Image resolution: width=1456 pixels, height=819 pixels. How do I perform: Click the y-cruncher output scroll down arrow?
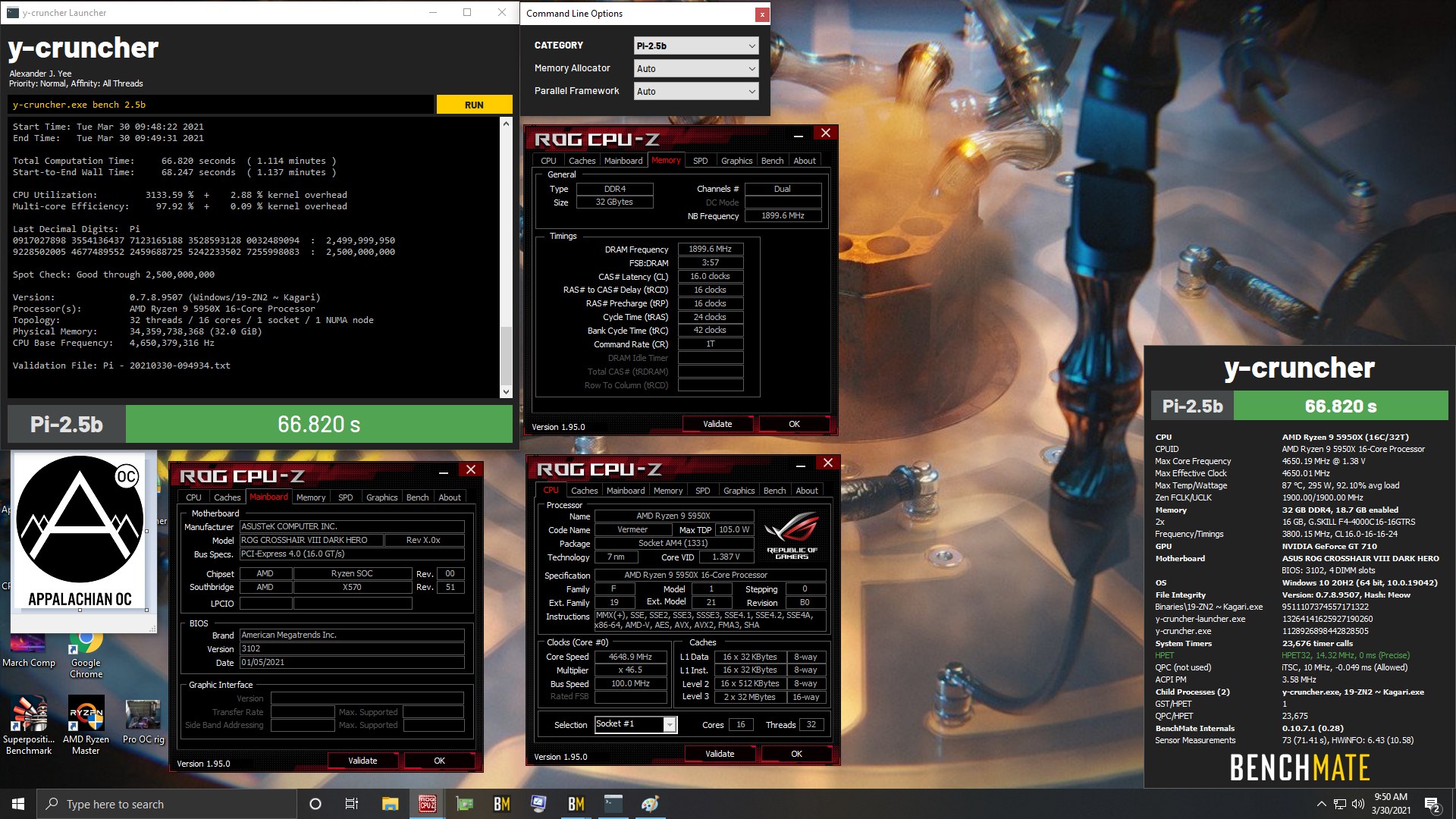coord(506,391)
